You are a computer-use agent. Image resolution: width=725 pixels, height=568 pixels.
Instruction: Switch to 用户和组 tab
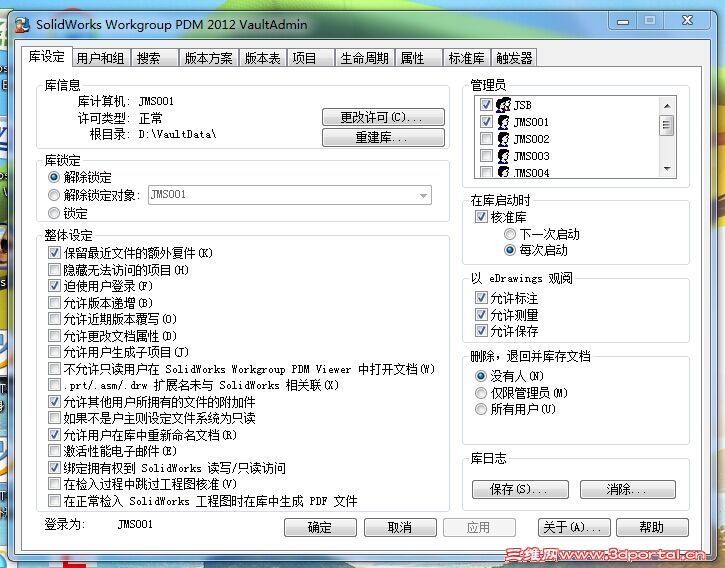click(101, 58)
